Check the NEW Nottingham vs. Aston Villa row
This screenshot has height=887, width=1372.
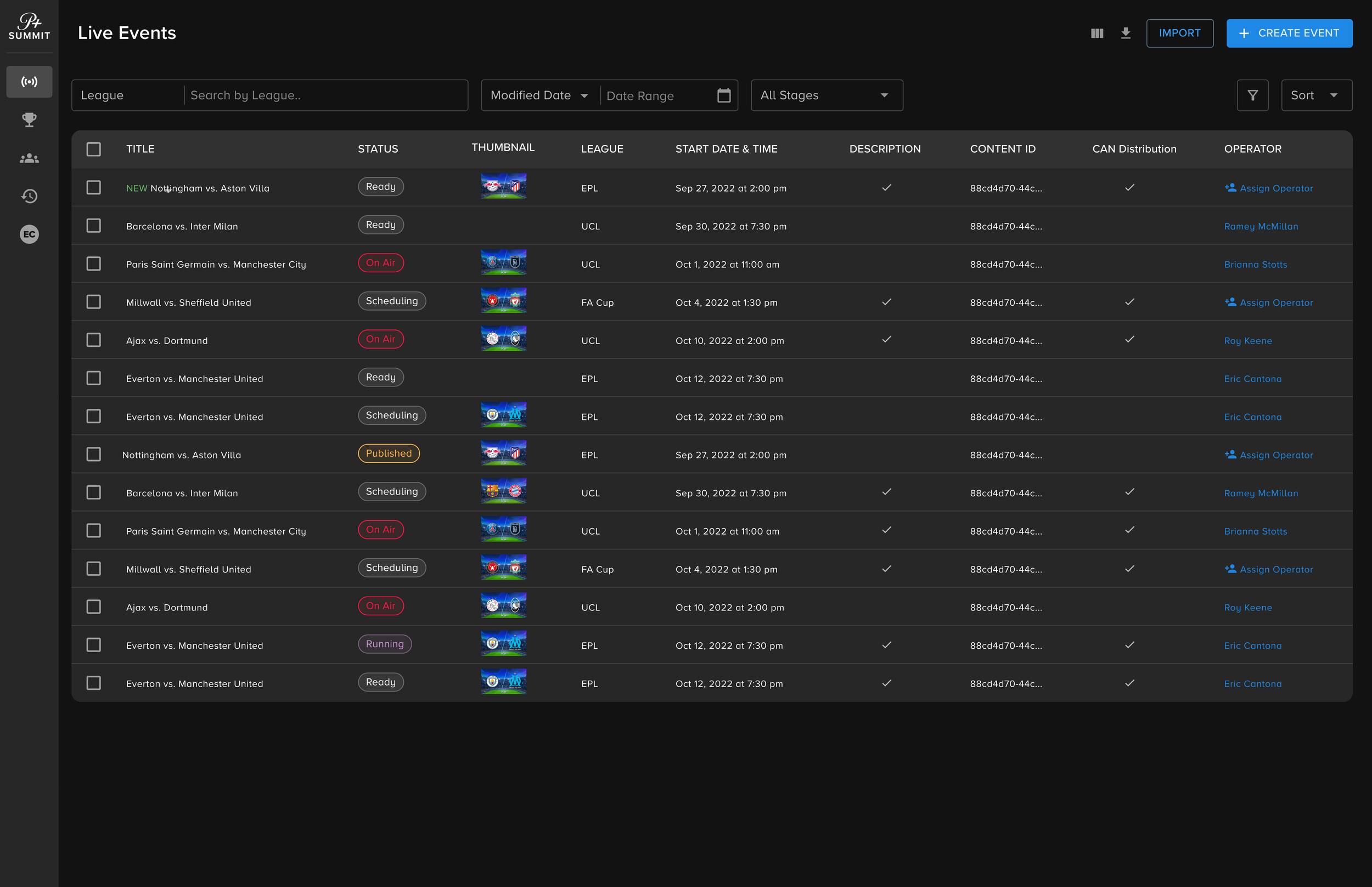click(93, 188)
